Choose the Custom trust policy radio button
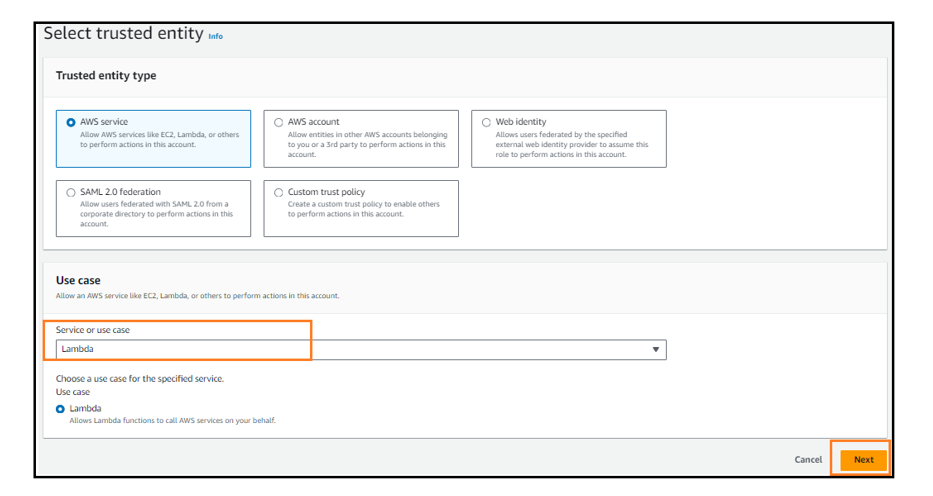The width and height of the screenshot is (933, 496). click(x=278, y=192)
